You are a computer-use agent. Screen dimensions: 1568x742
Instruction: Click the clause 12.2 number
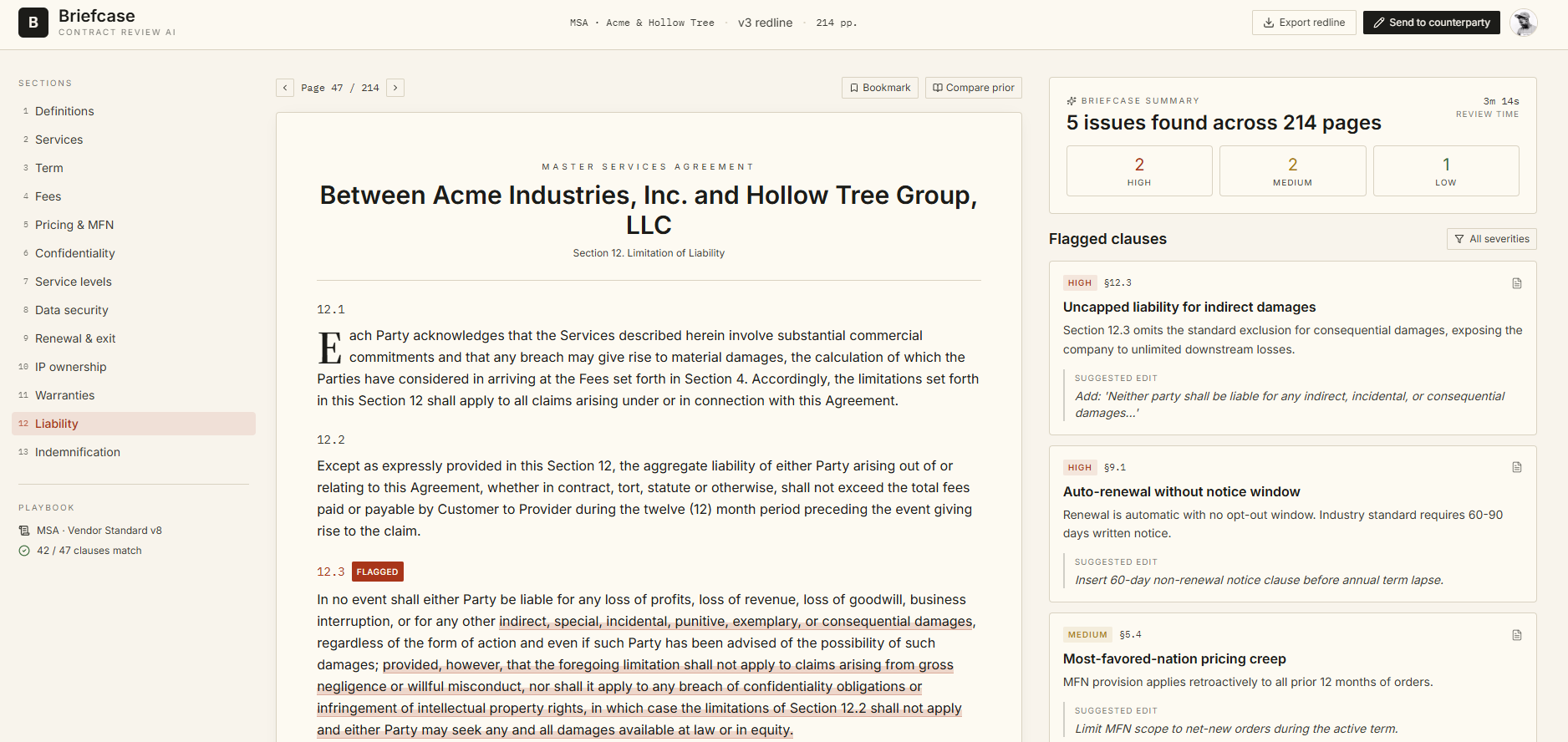click(331, 440)
